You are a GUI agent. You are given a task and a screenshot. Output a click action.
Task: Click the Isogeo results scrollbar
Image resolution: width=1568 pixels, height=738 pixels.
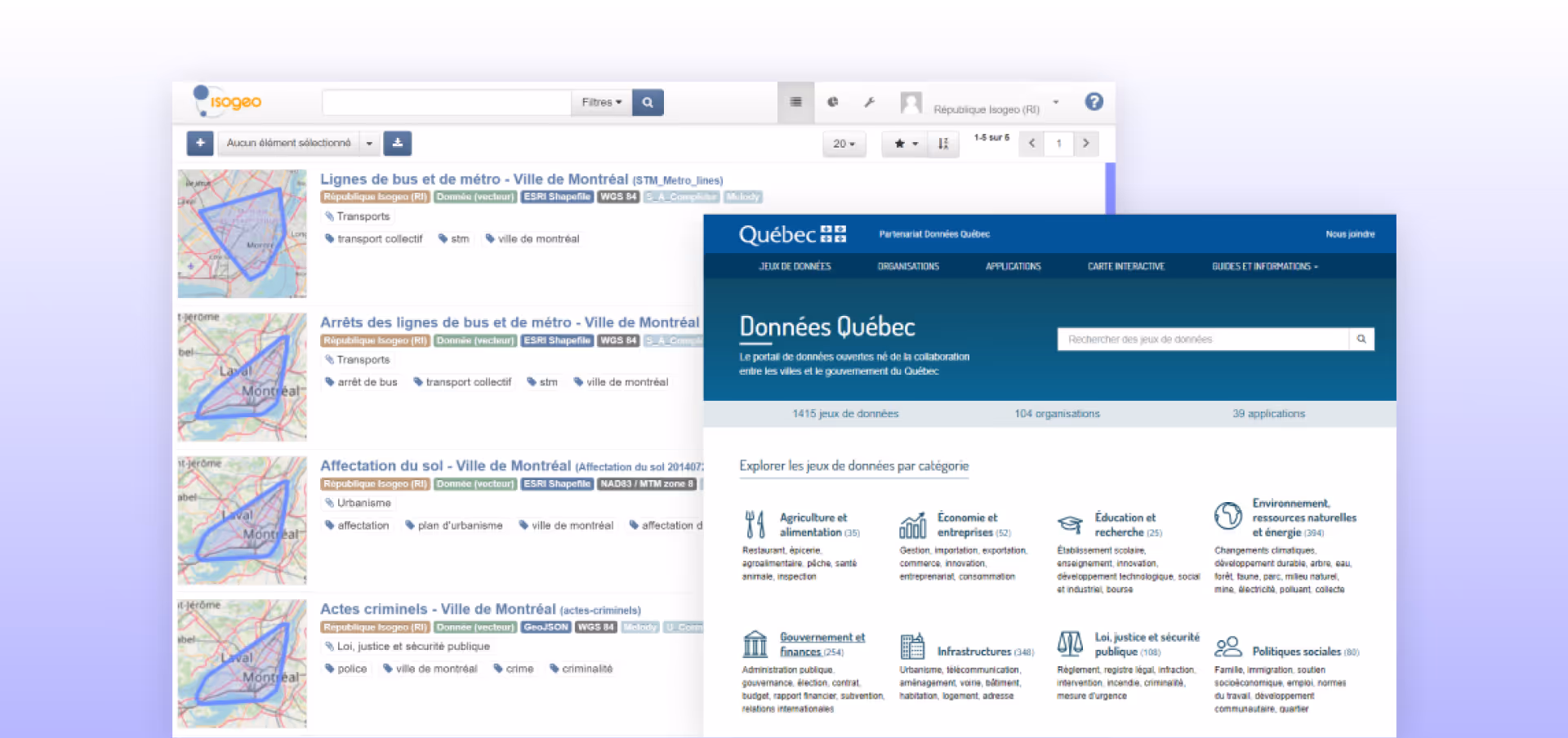(1110, 188)
